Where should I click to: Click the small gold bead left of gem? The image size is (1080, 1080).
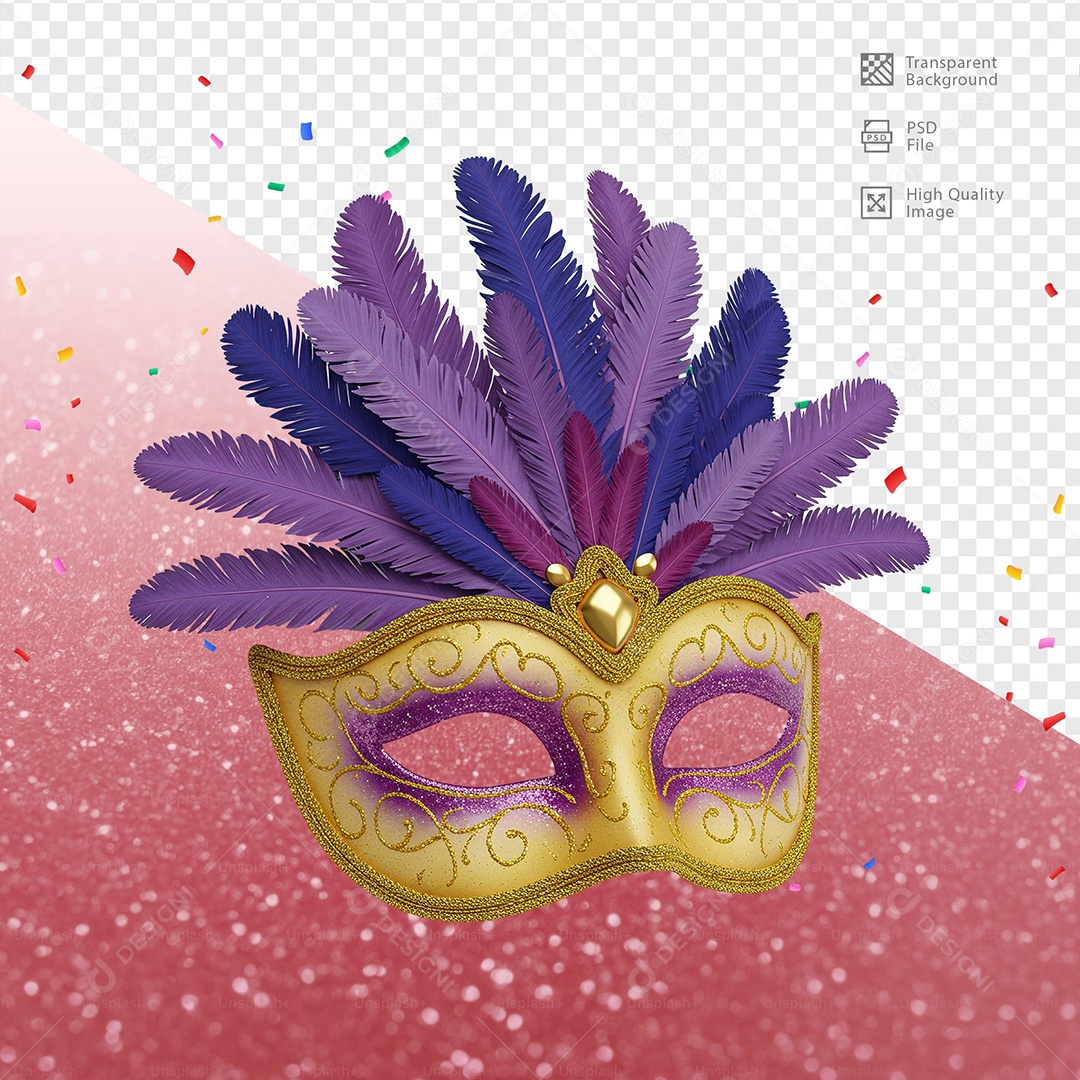(x=558, y=574)
